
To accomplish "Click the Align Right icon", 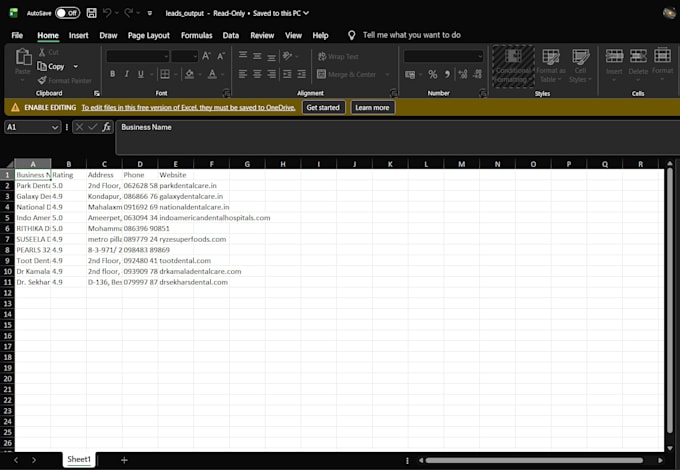I will (x=271, y=74).
